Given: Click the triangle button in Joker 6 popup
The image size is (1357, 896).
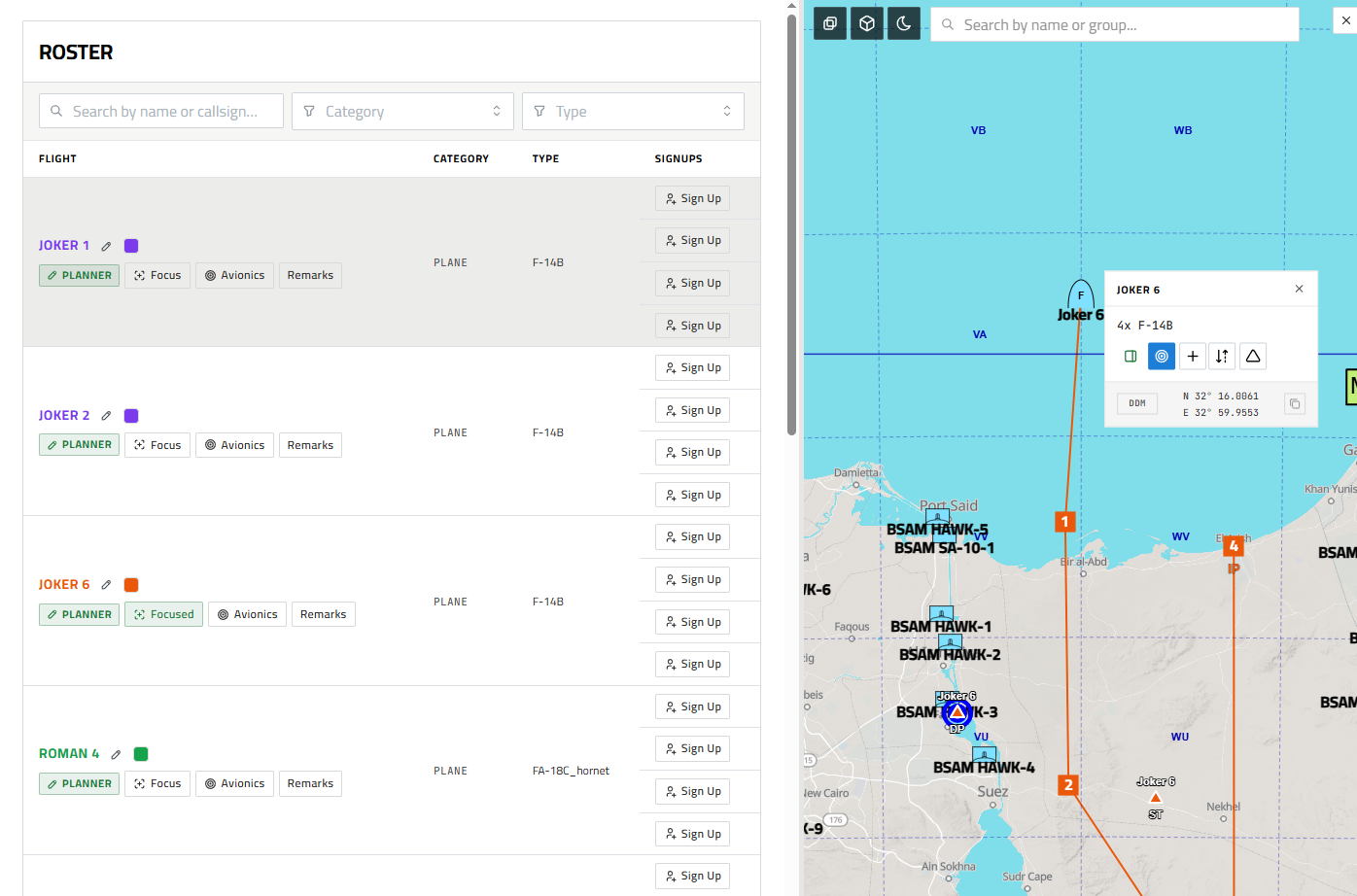Looking at the screenshot, I should pos(1253,357).
